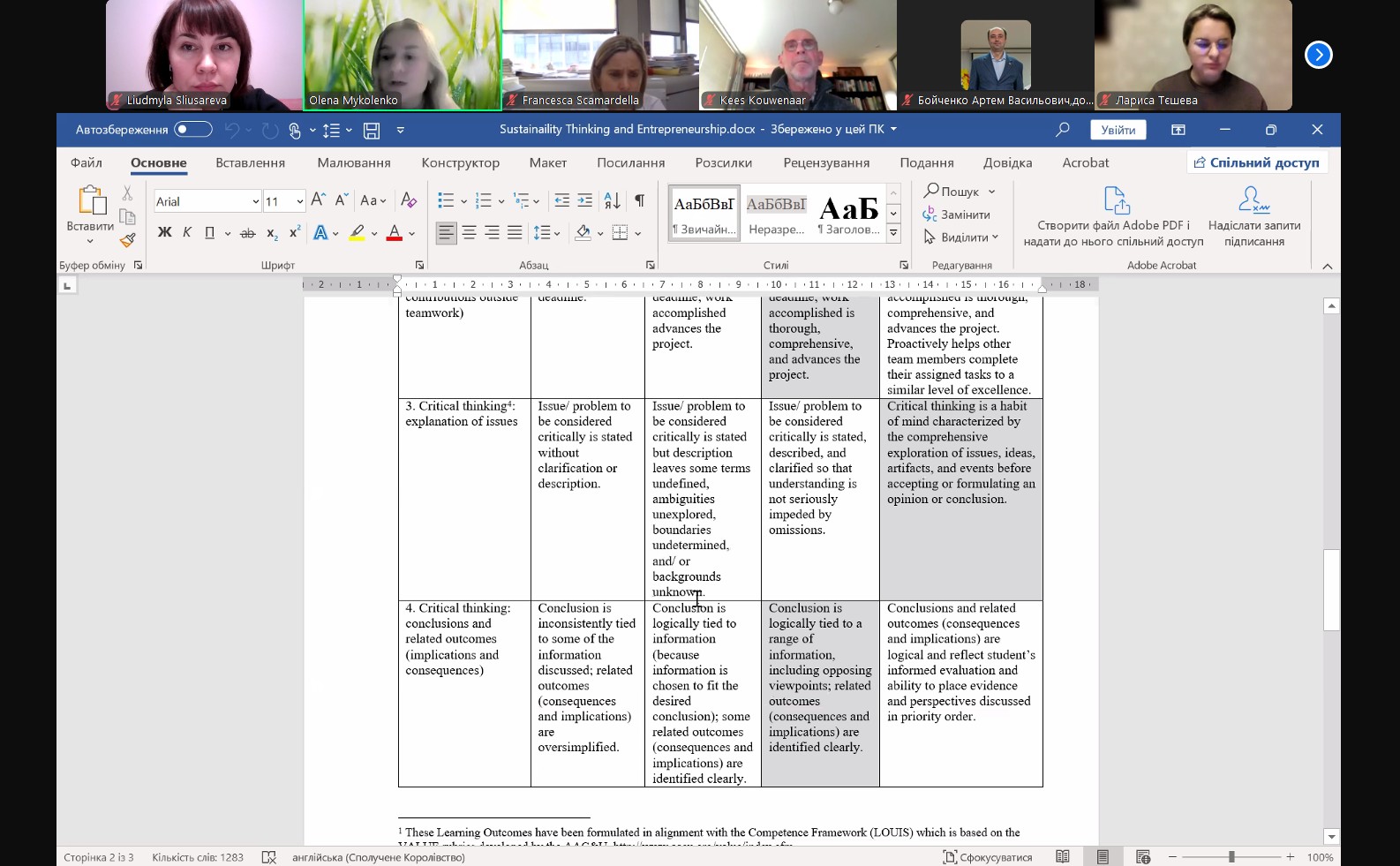
Task: Click the Спільний доступ share button
Action: coord(1257,162)
